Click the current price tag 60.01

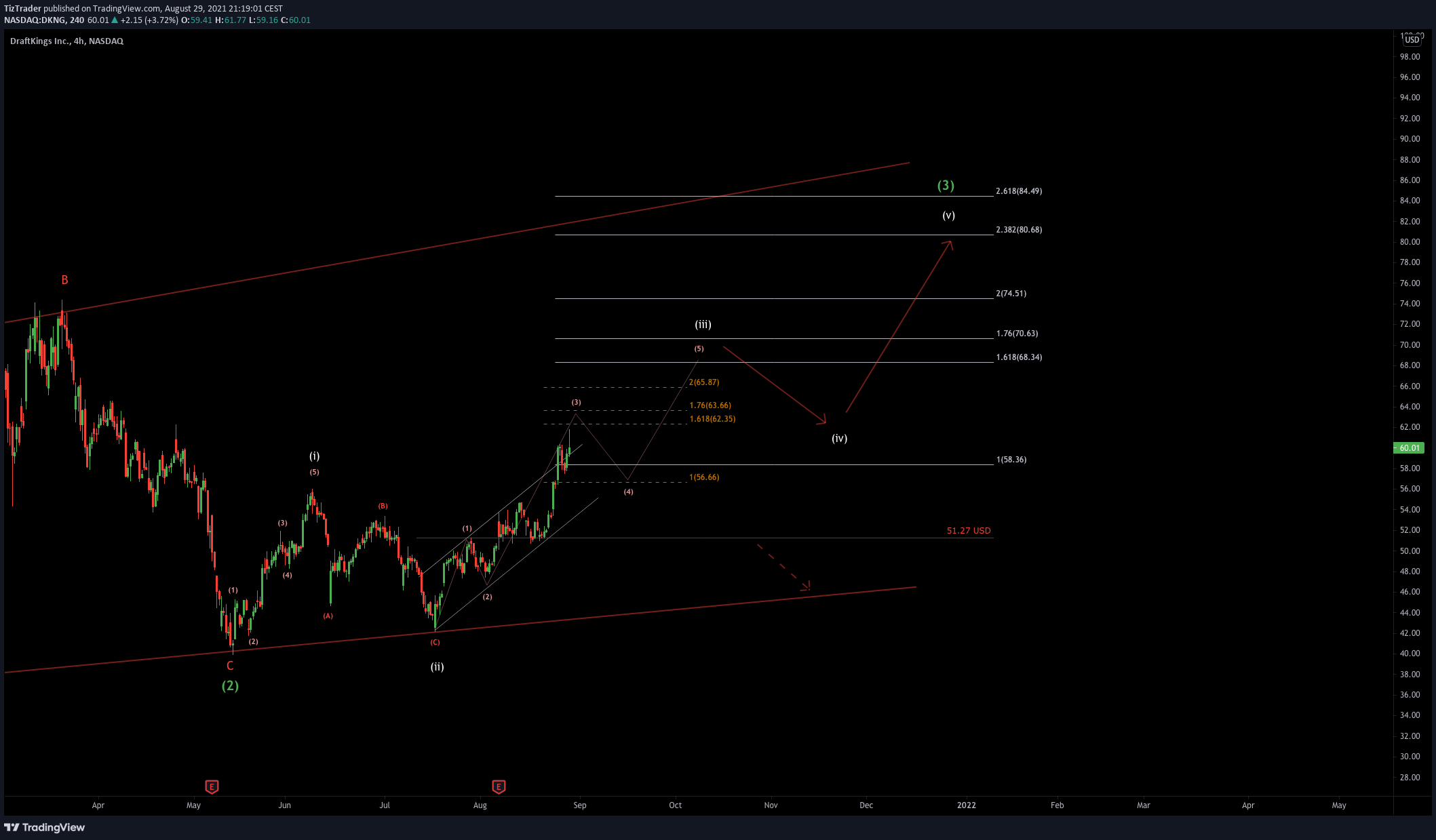point(1409,448)
